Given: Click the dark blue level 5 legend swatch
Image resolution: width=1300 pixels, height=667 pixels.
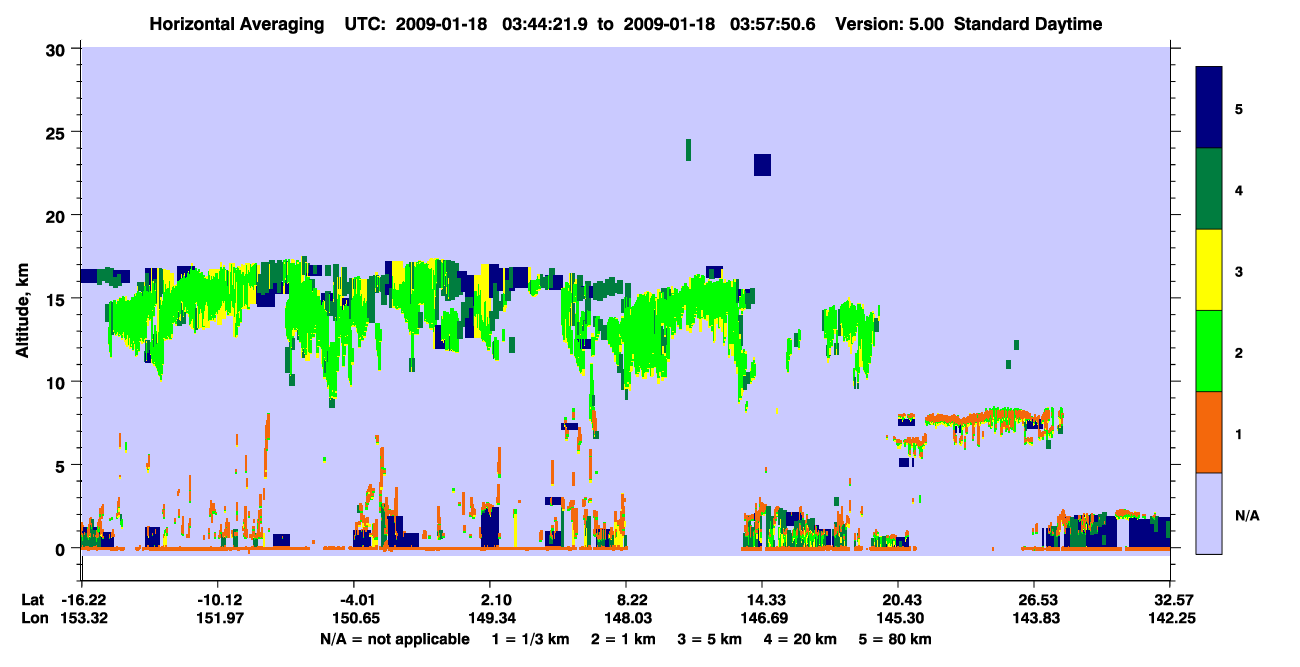Looking at the screenshot, I should click(x=1209, y=108).
